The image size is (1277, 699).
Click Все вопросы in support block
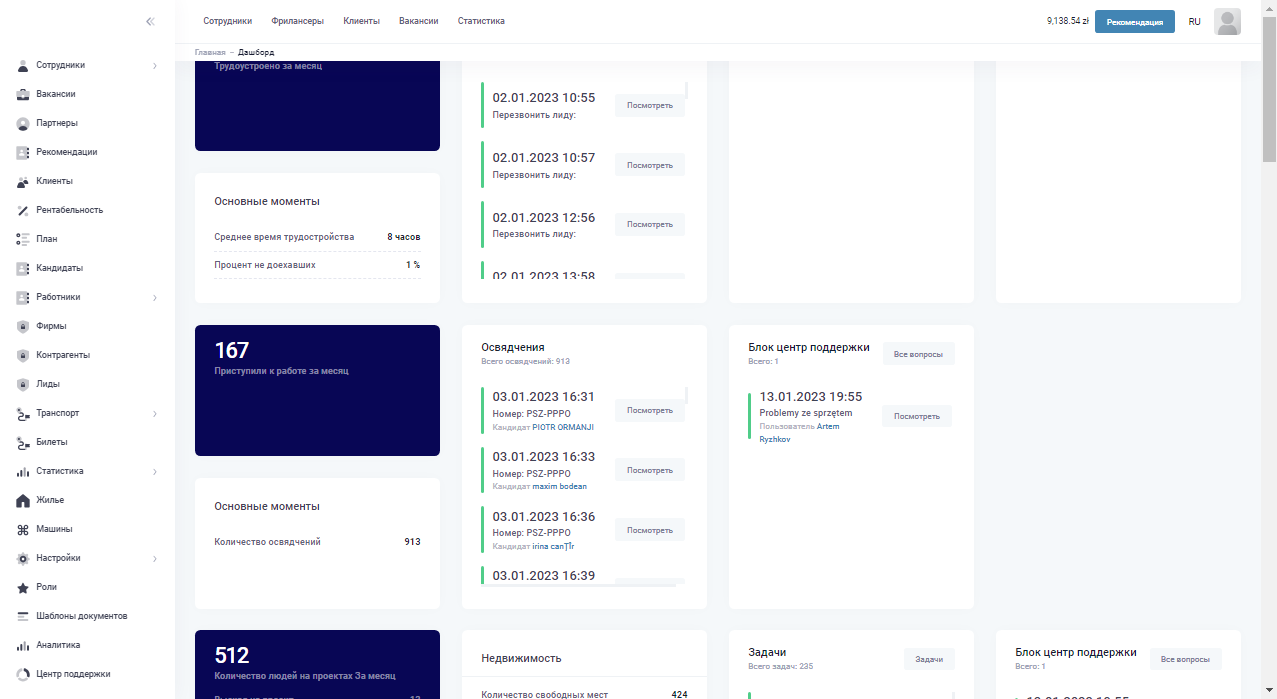click(918, 354)
